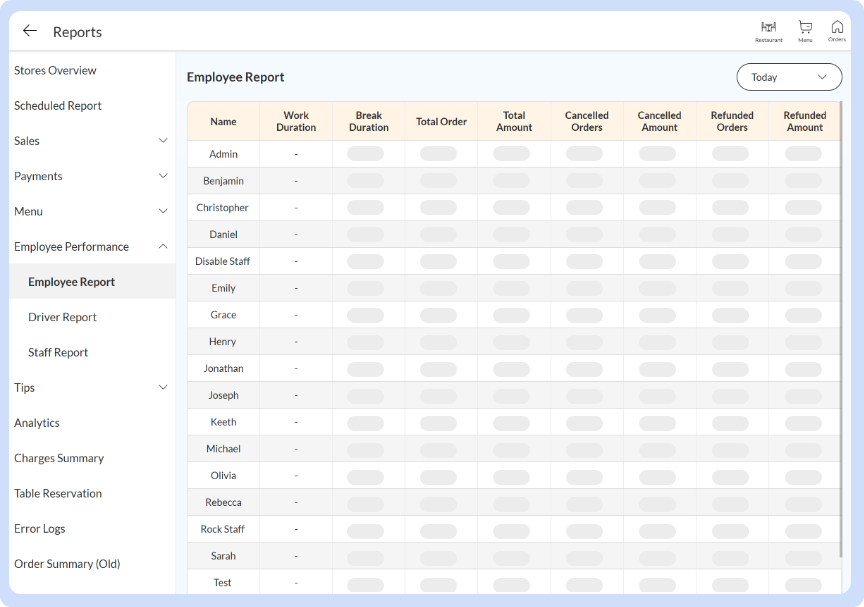
Task: Open Stores Overview report
Action: click(55, 71)
